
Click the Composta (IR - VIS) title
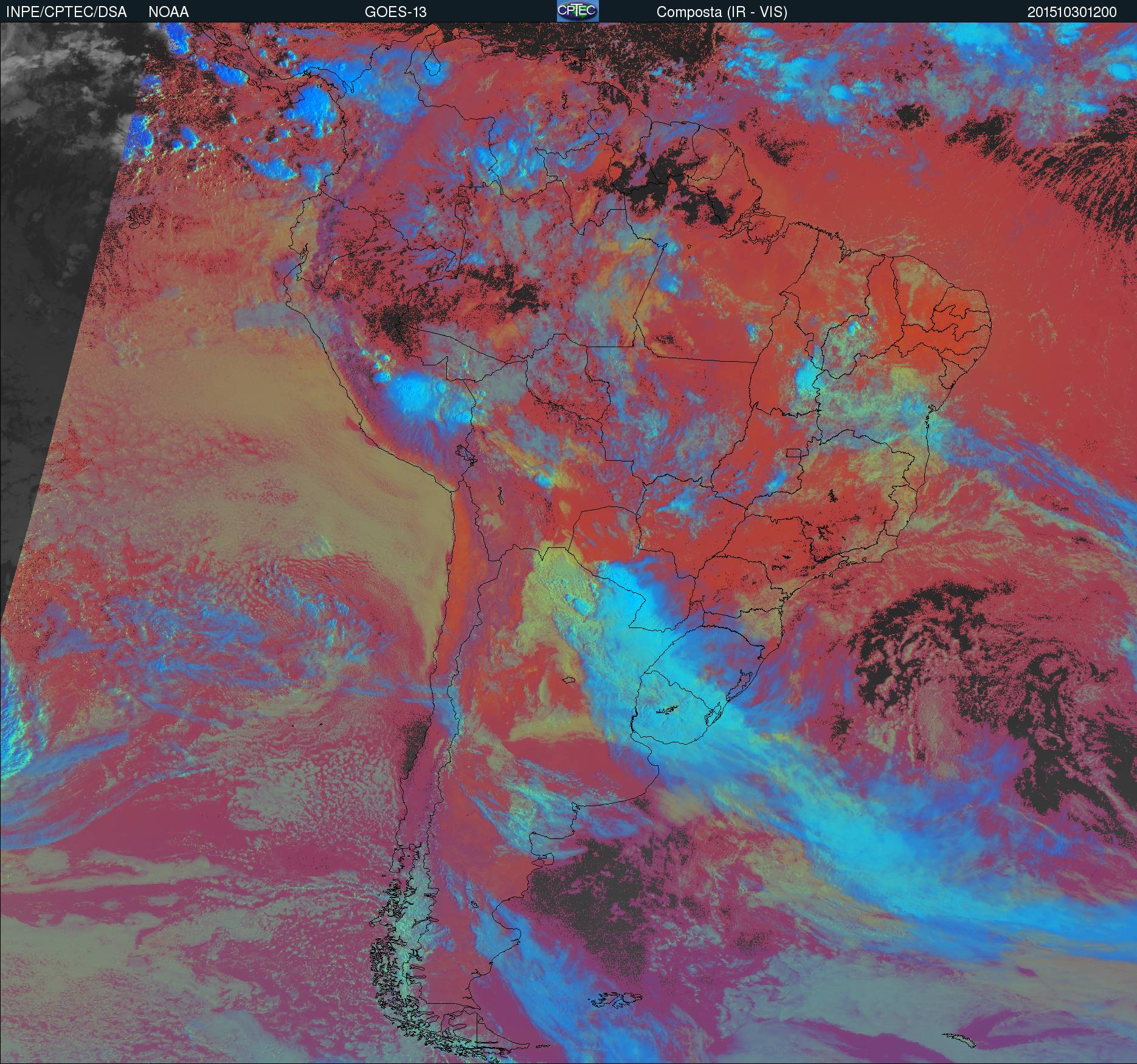pos(722,12)
